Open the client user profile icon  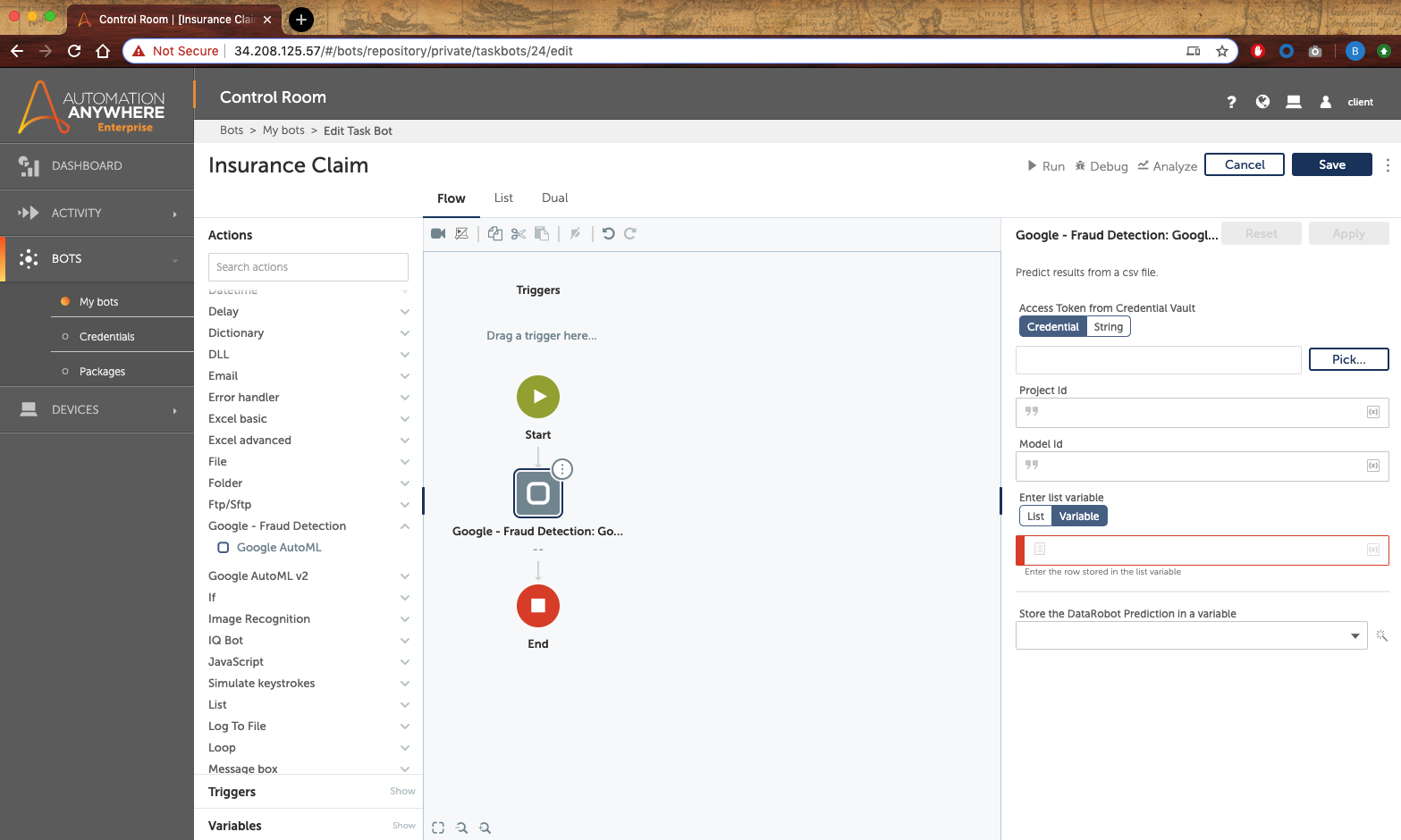[x=1326, y=102]
